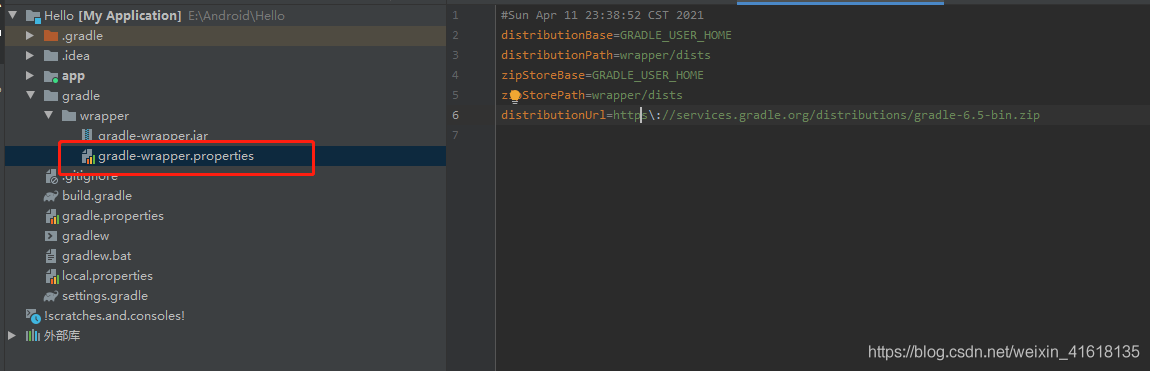Open local.properties file

pos(107,276)
